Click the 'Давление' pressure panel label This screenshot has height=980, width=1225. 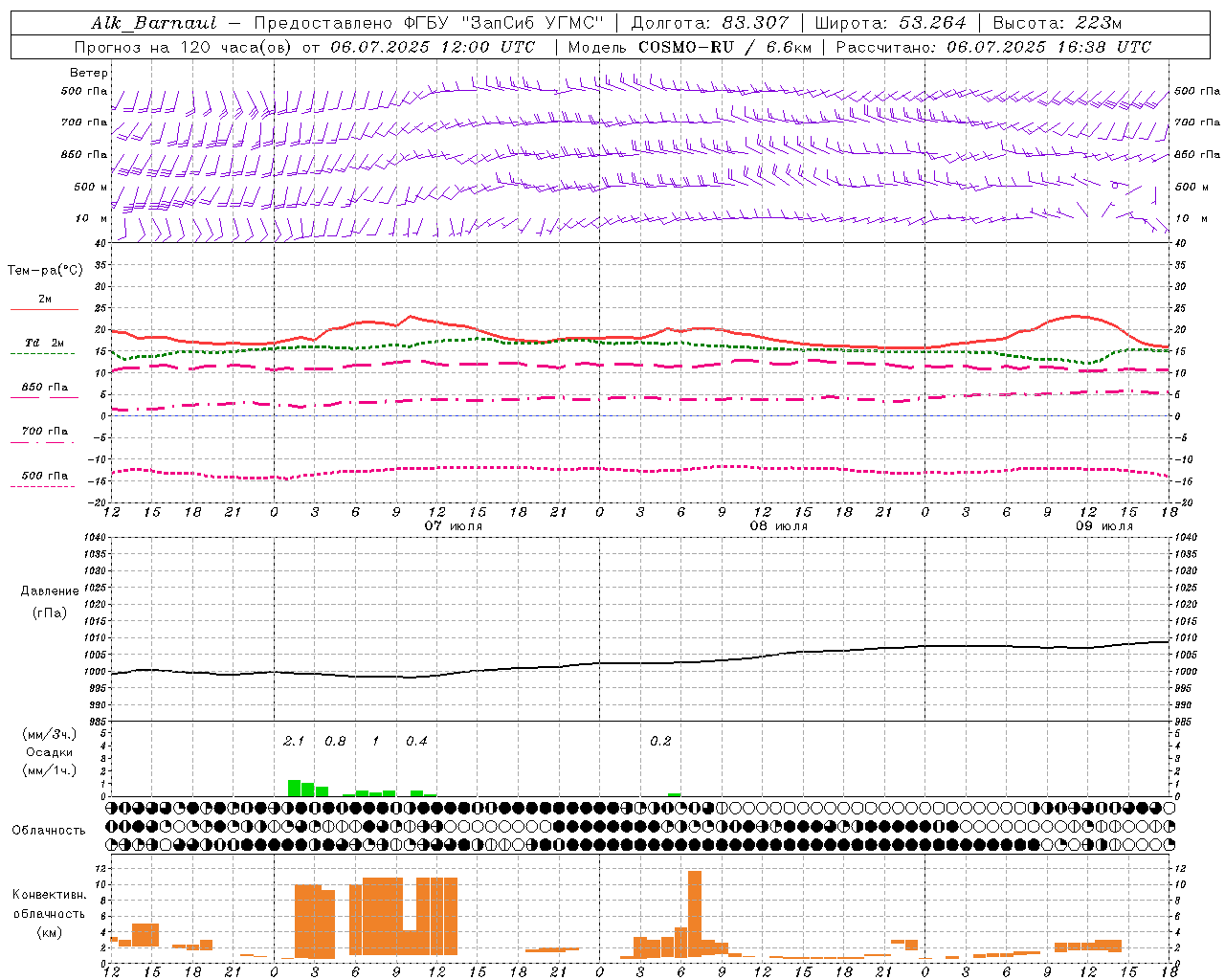(50, 591)
